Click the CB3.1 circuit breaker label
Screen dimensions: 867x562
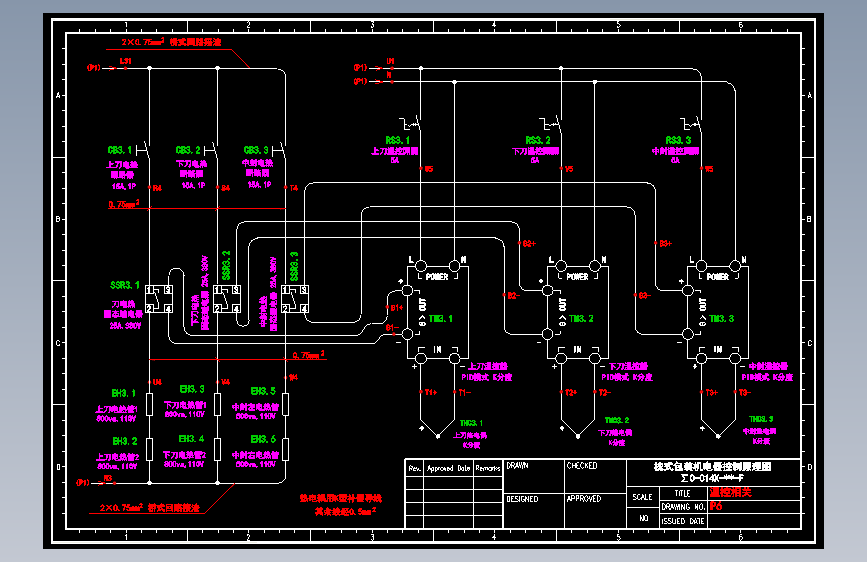point(119,150)
